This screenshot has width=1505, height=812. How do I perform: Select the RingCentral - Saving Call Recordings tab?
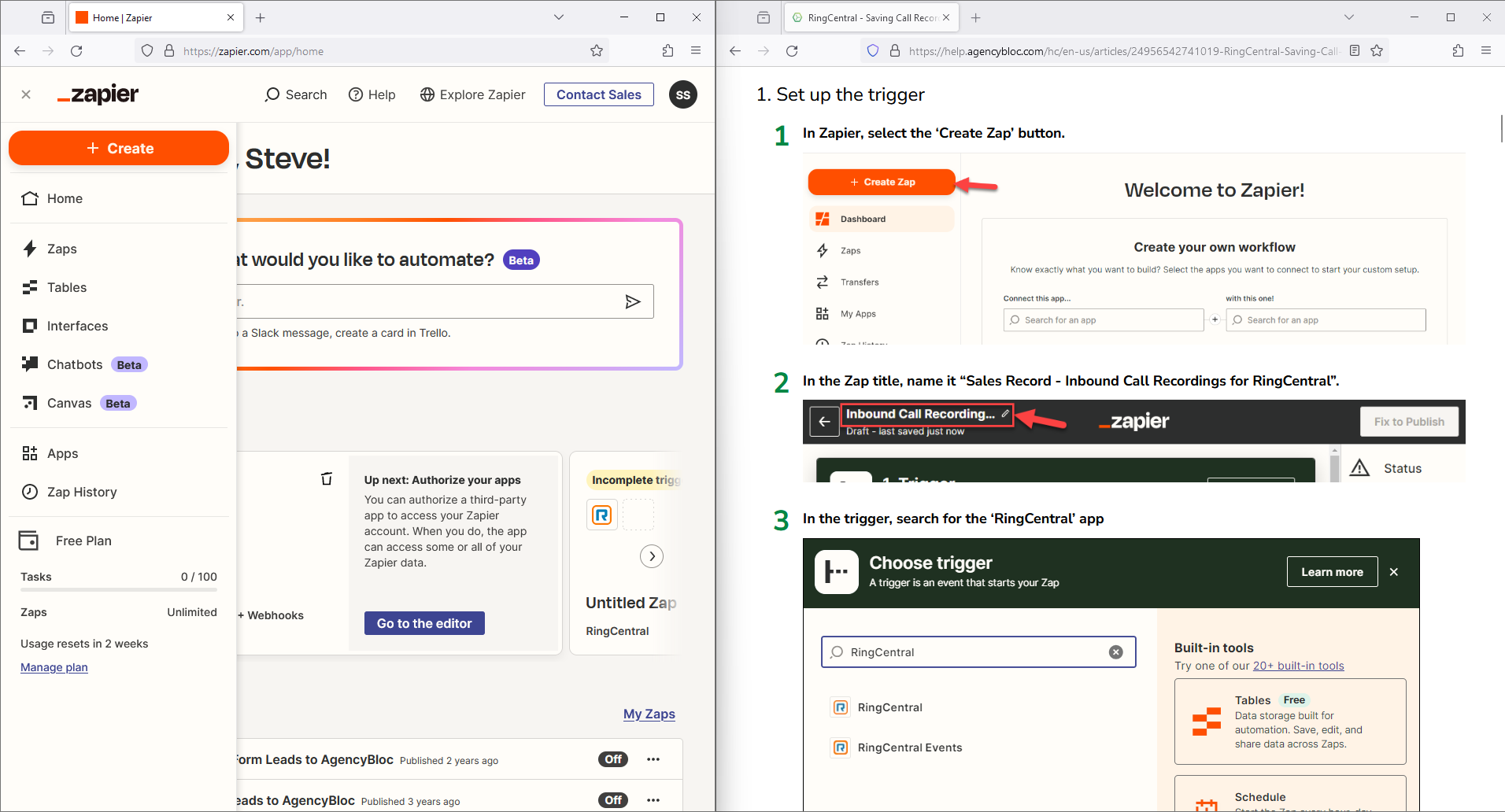point(871,17)
